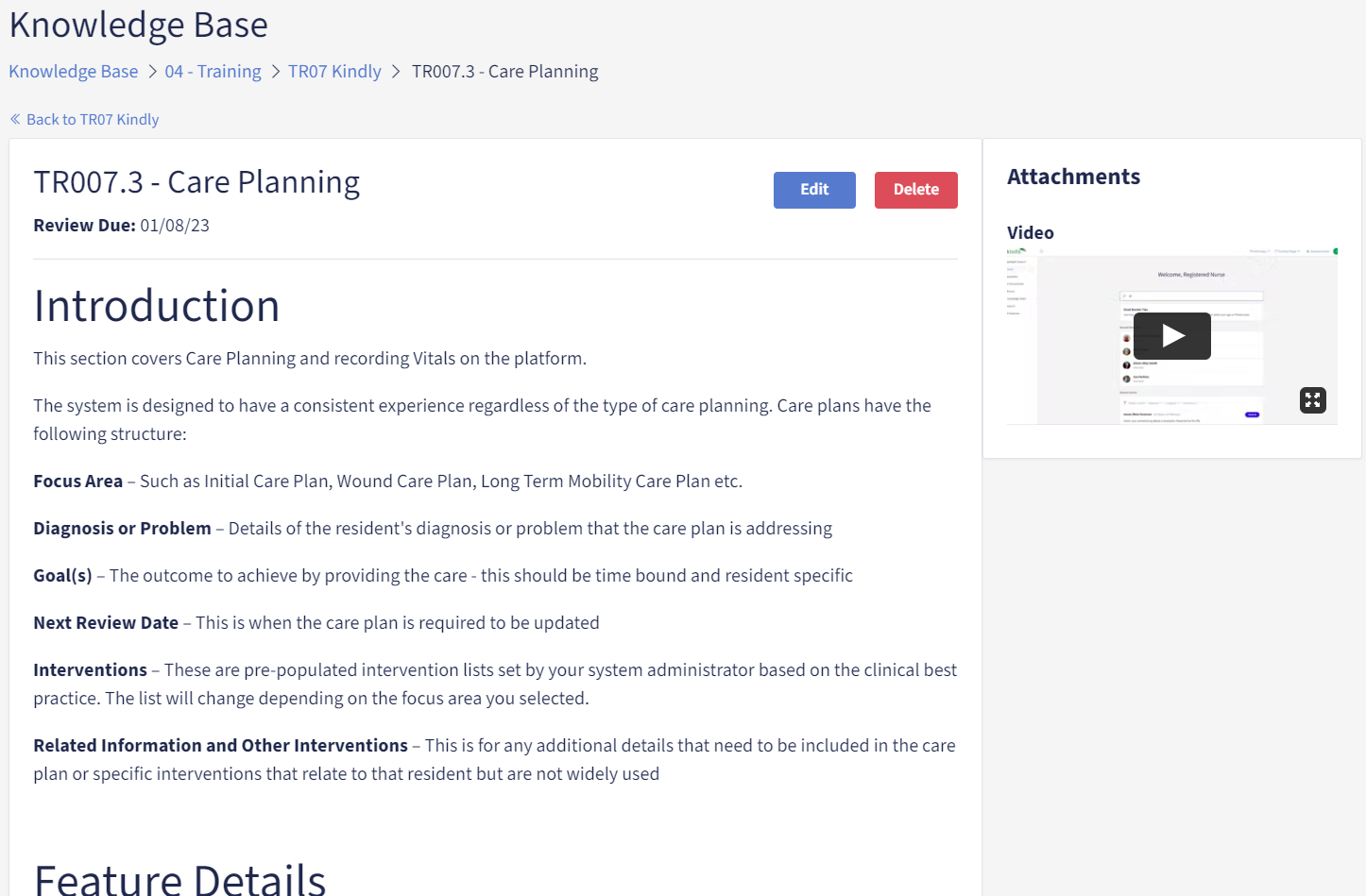The height and width of the screenshot is (896, 1366).
Task: Delete the Care Planning article
Action: coord(915,190)
